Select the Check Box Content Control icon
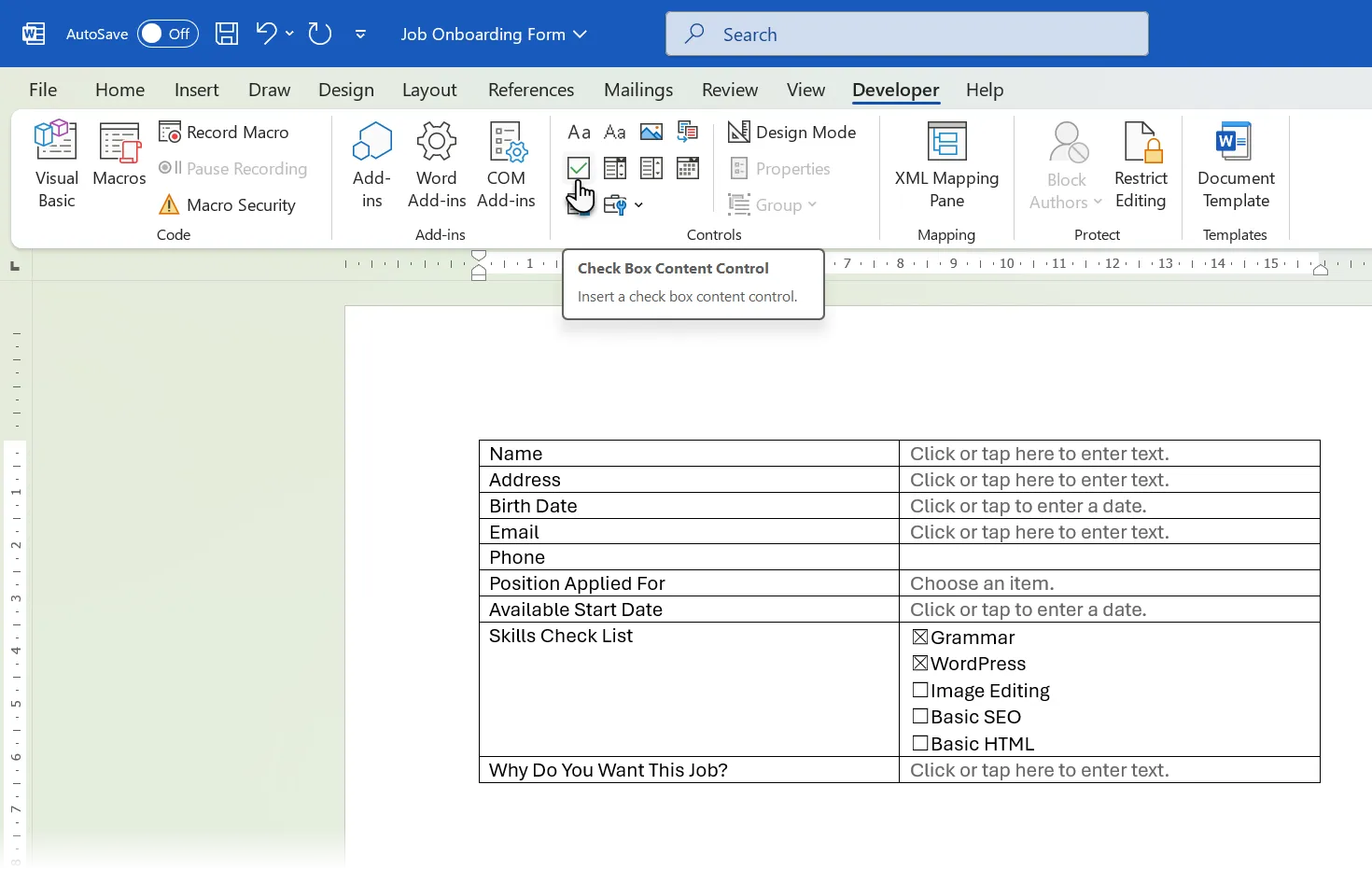The width and height of the screenshot is (1372, 869). (x=579, y=168)
